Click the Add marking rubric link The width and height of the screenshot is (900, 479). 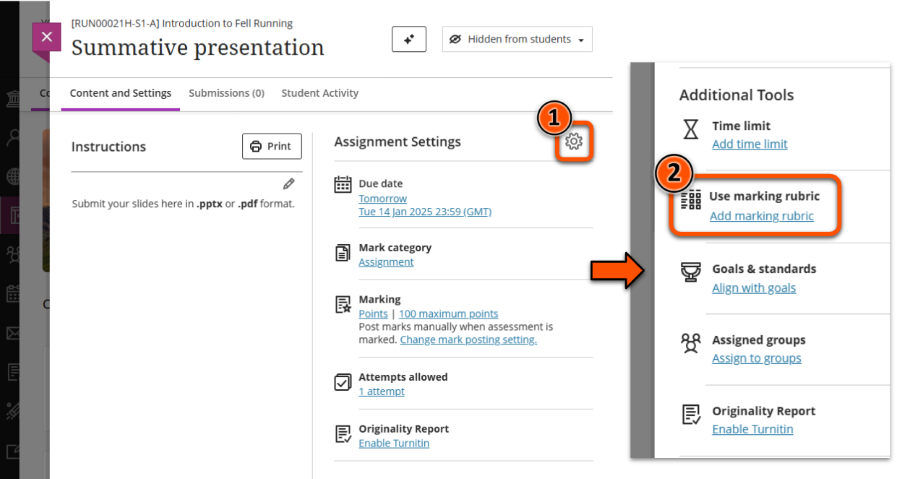click(x=761, y=216)
